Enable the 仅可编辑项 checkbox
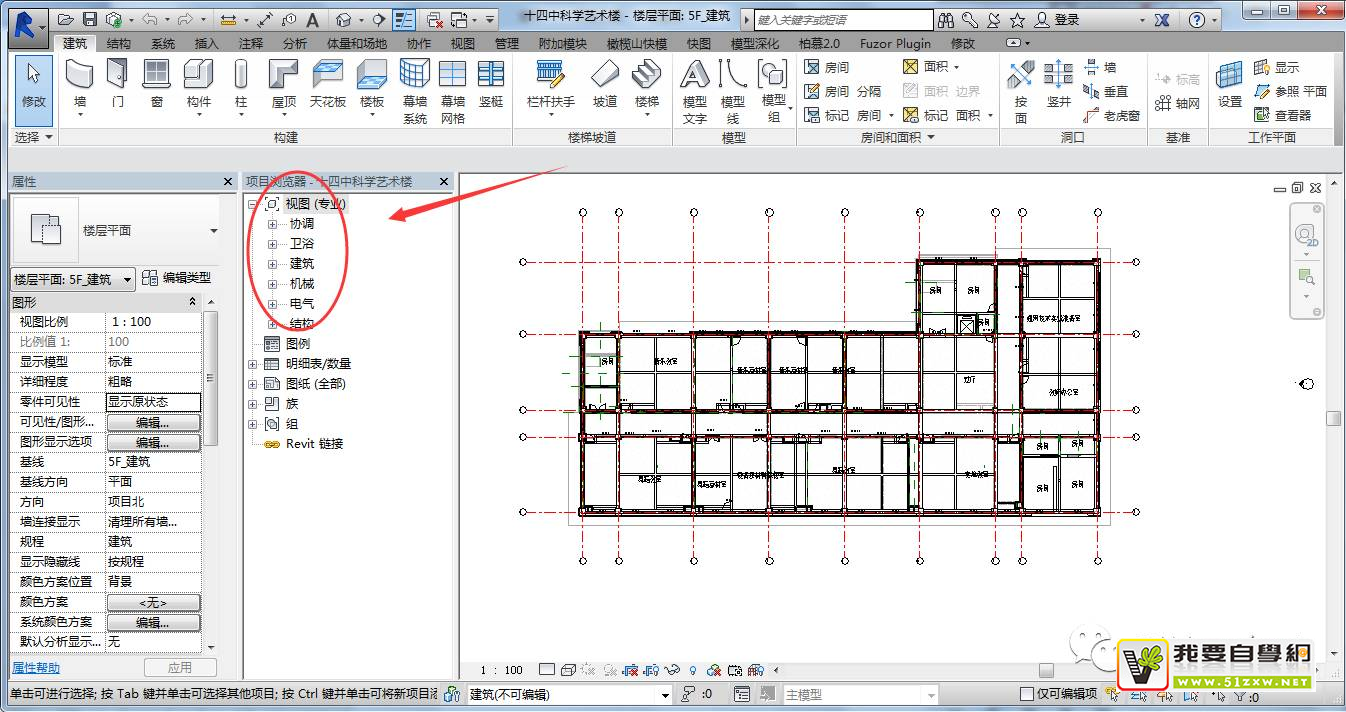 [1026, 694]
